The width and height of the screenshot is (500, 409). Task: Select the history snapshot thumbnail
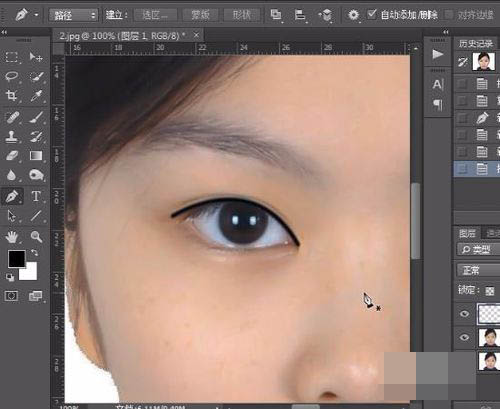pyautogui.click(x=483, y=62)
